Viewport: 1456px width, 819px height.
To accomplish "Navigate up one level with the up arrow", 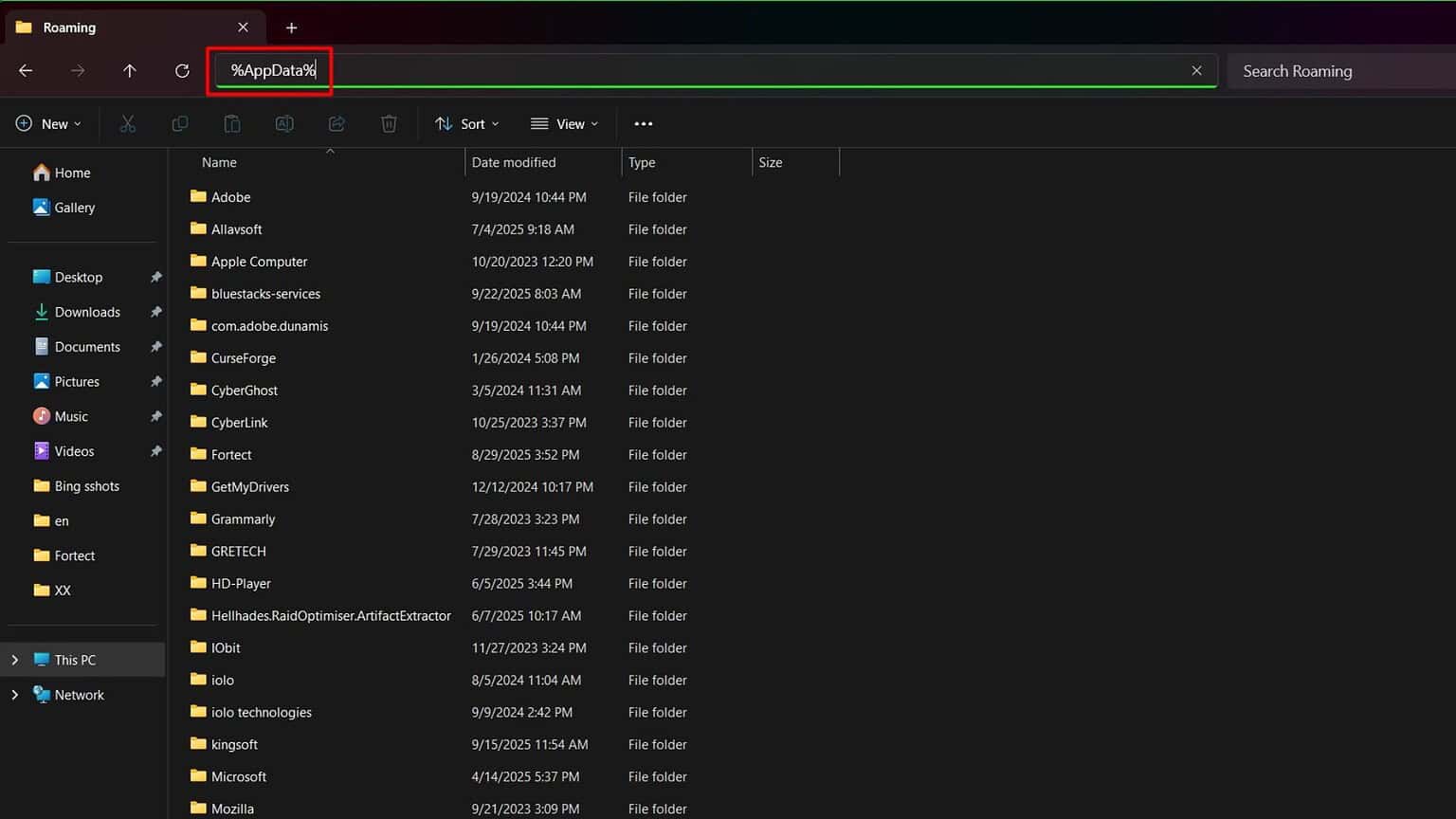I will 130,70.
